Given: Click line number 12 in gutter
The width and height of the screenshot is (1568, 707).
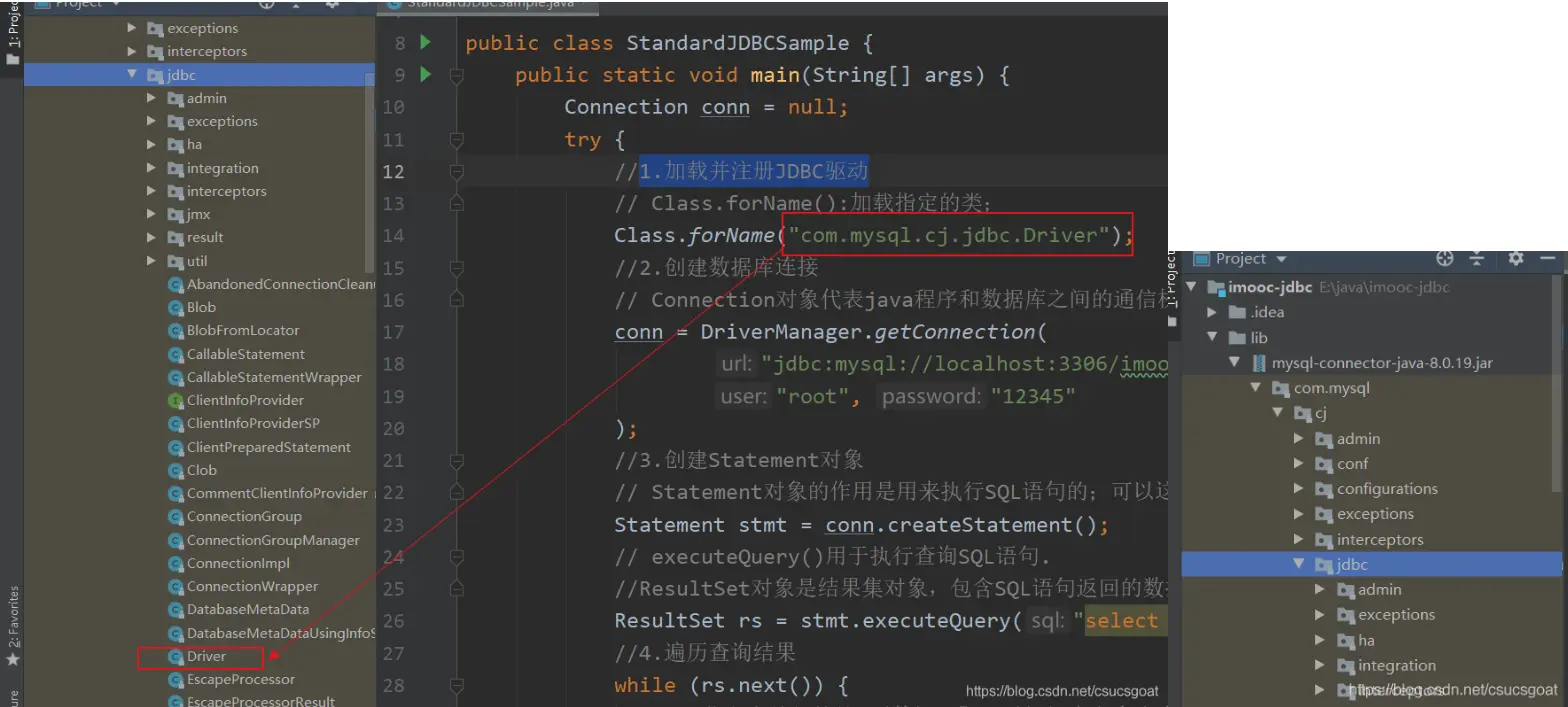Looking at the screenshot, I should click(x=393, y=171).
